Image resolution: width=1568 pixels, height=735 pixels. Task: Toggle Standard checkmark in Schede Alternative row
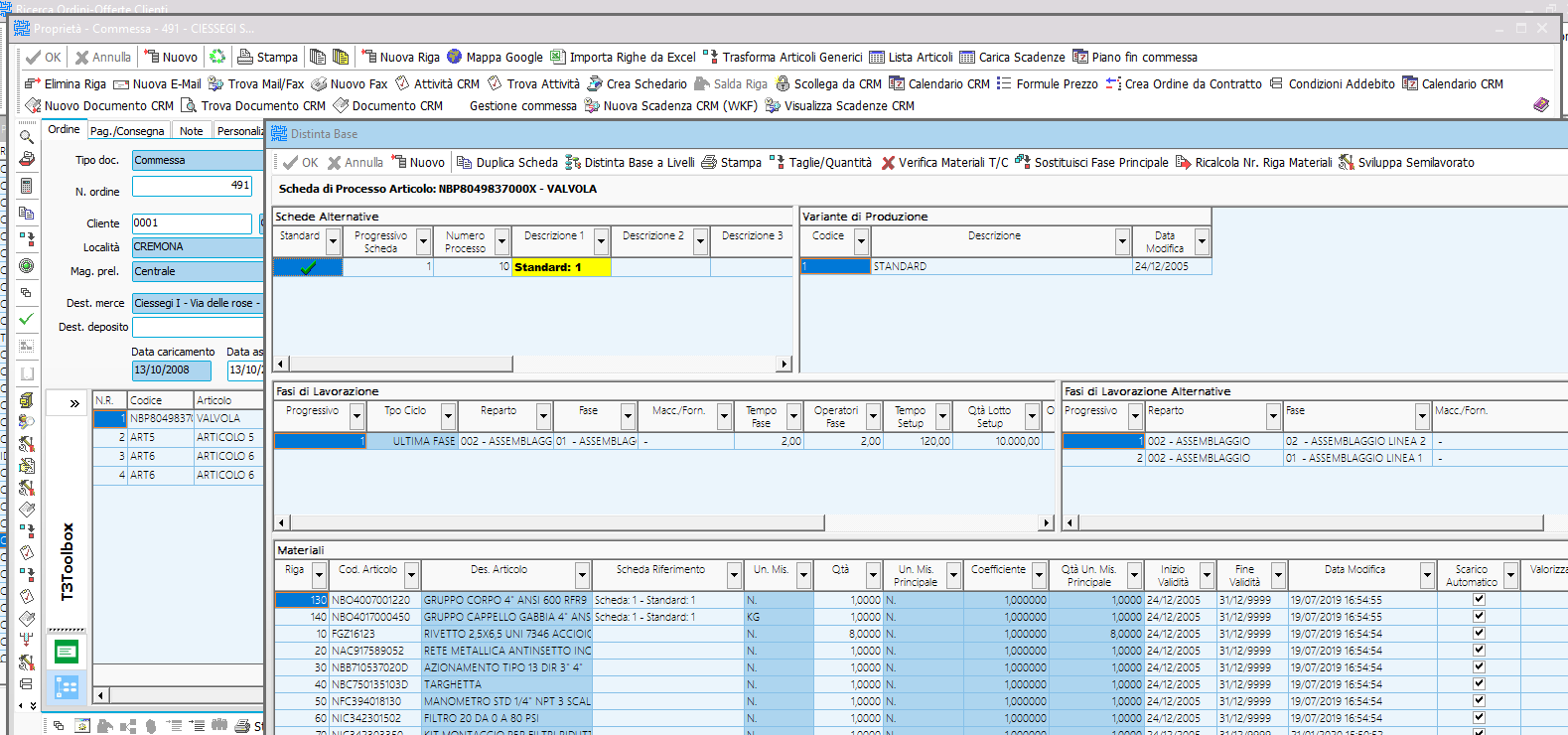(x=308, y=267)
